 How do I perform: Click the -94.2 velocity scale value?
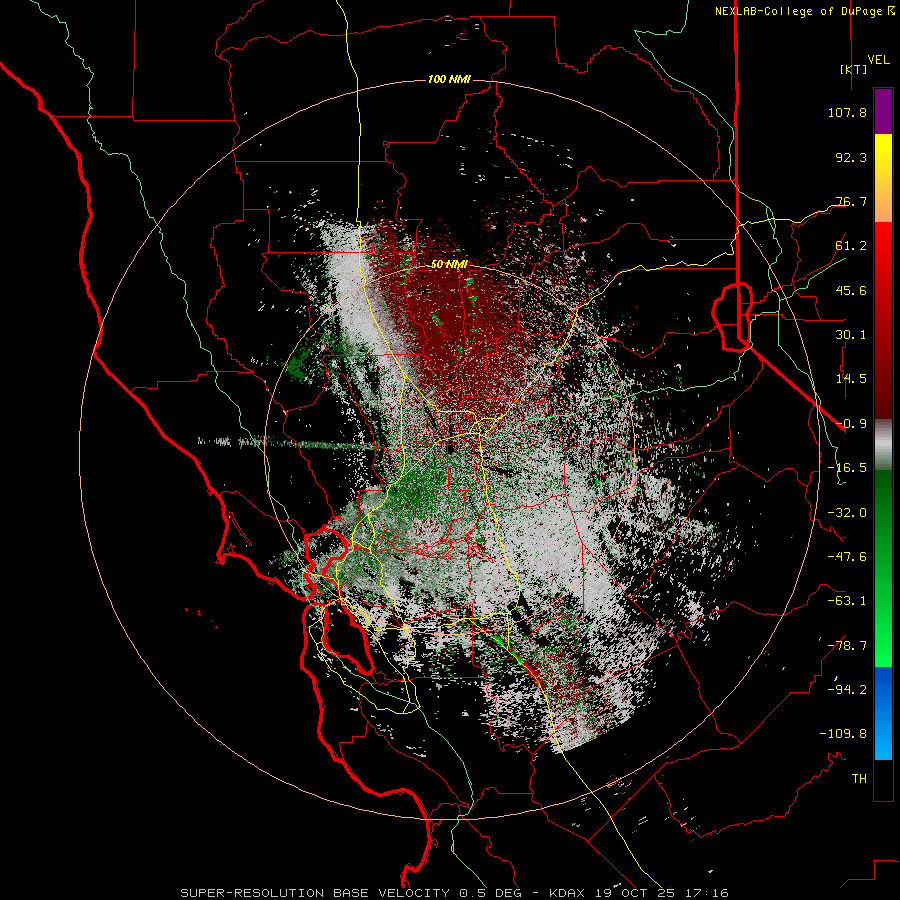(847, 689)
